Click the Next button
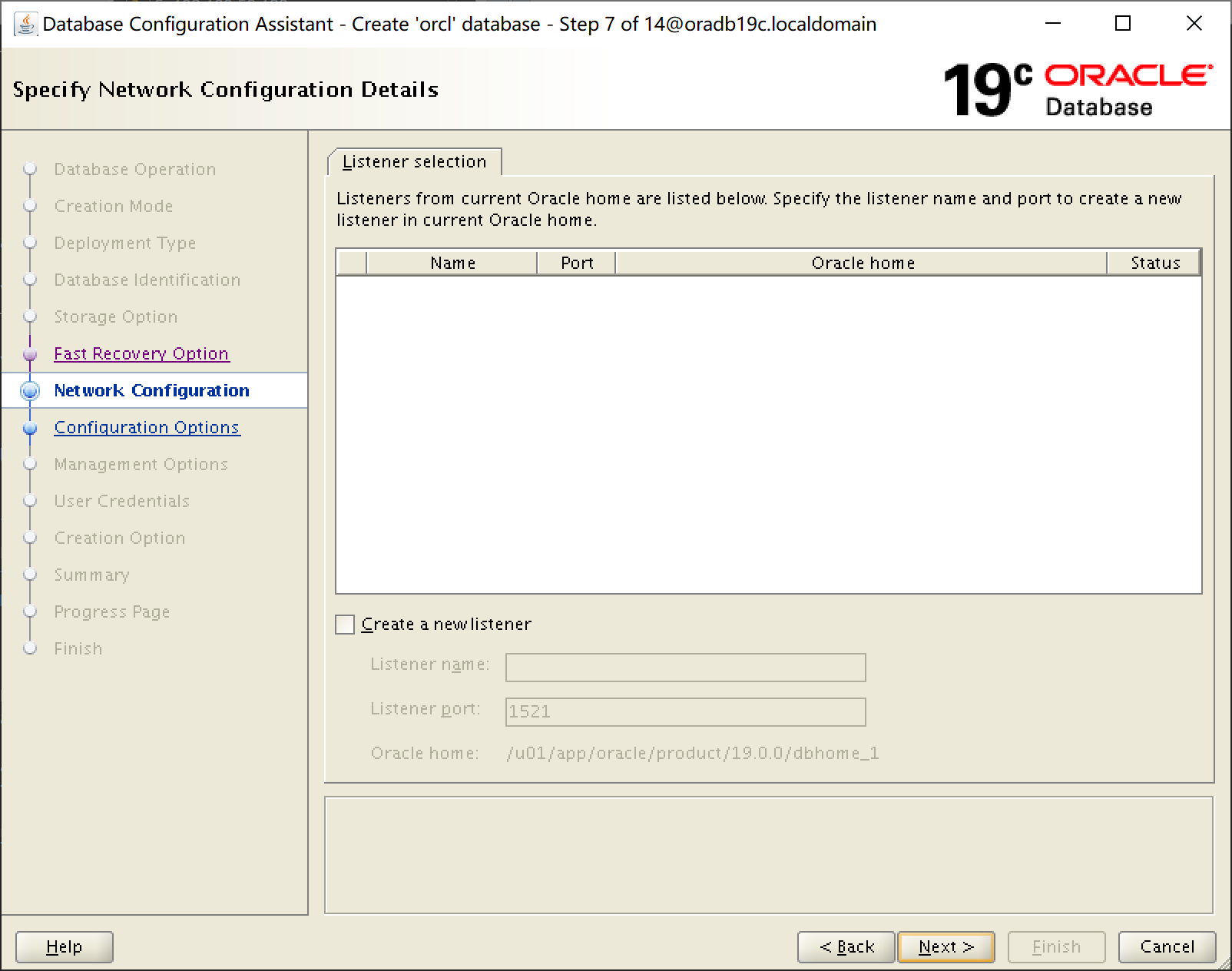Viewport: 1232px width, 971px height. (946, 946)
